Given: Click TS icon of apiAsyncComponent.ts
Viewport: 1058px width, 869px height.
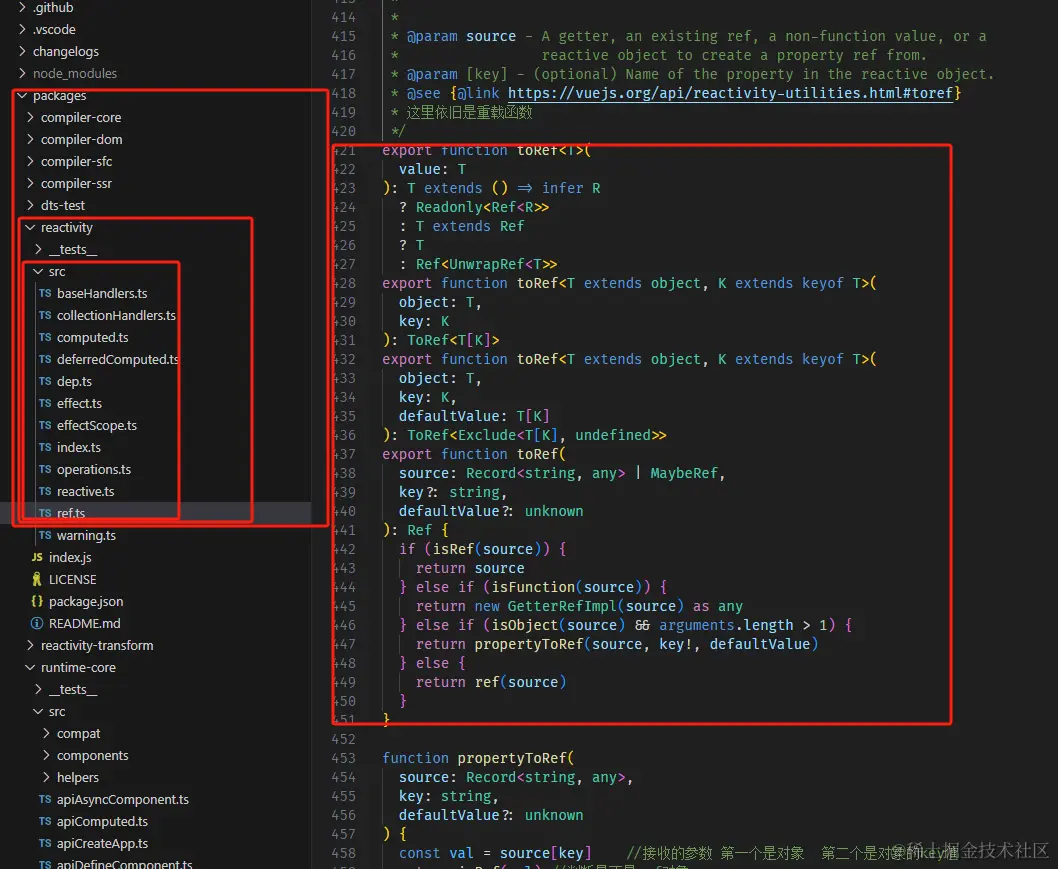Looking at the screenshot, I should (45, 800).
